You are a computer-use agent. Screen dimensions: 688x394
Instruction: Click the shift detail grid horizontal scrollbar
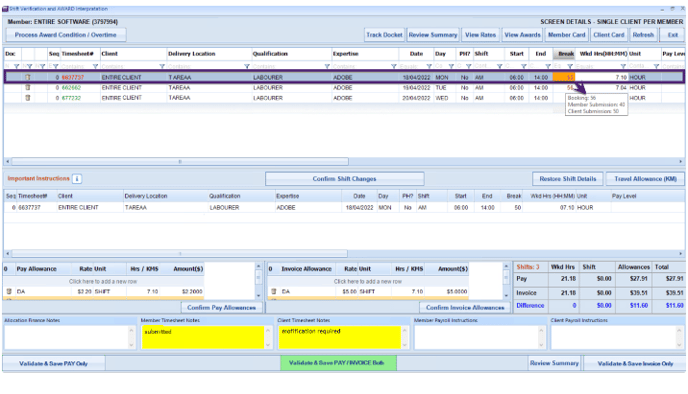pyautogui.click(x=180, y=254)
